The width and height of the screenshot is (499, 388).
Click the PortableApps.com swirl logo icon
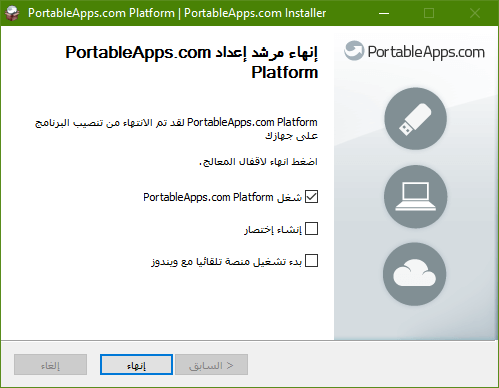click(x=354, y=51)
